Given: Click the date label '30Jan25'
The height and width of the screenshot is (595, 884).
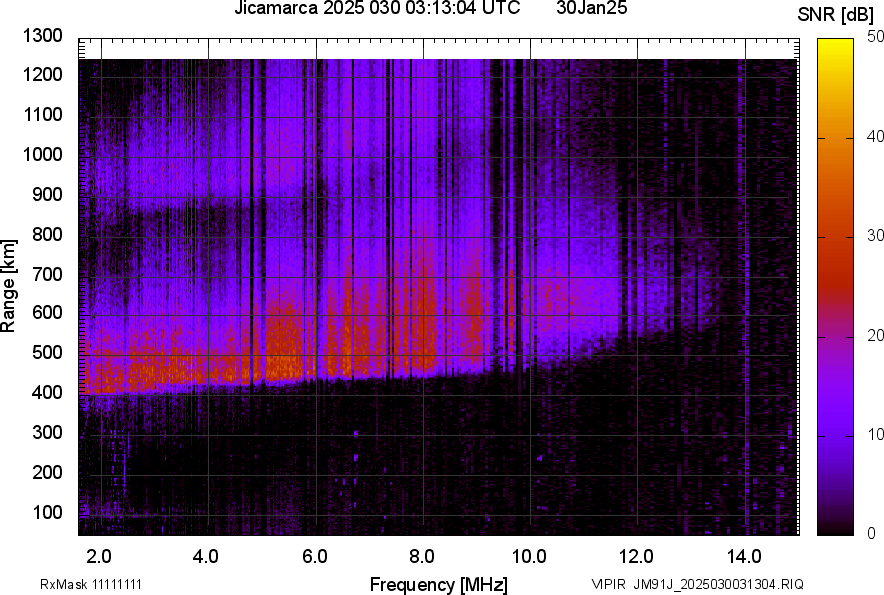Looking at the screenshot, I should pos(591,8).
